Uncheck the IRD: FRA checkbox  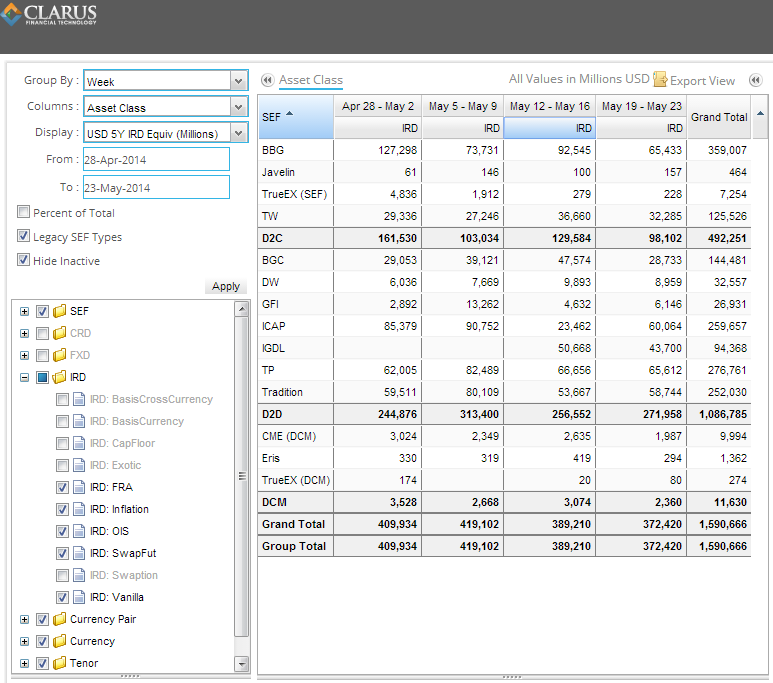(62, 488)
